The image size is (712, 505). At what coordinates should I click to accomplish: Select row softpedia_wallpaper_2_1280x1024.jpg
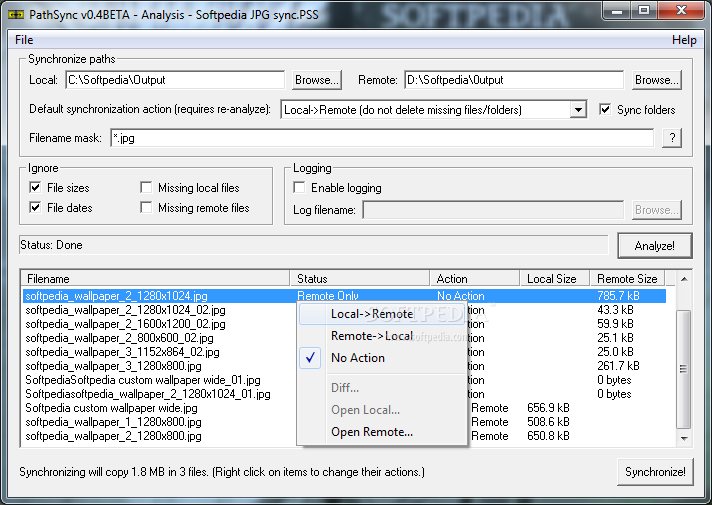(x=344, y=296)
